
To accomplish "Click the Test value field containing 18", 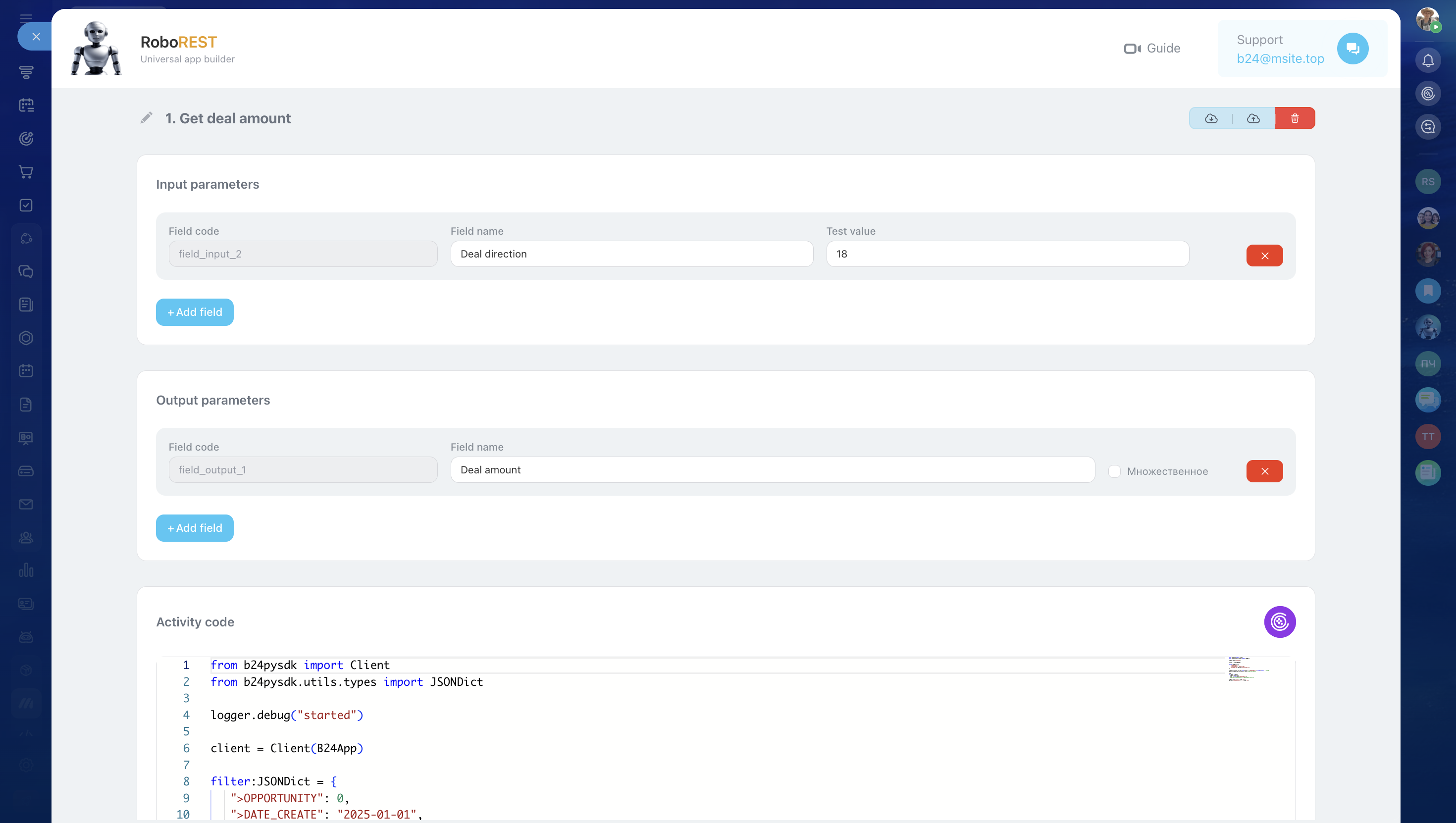I will coord(1007,255).
